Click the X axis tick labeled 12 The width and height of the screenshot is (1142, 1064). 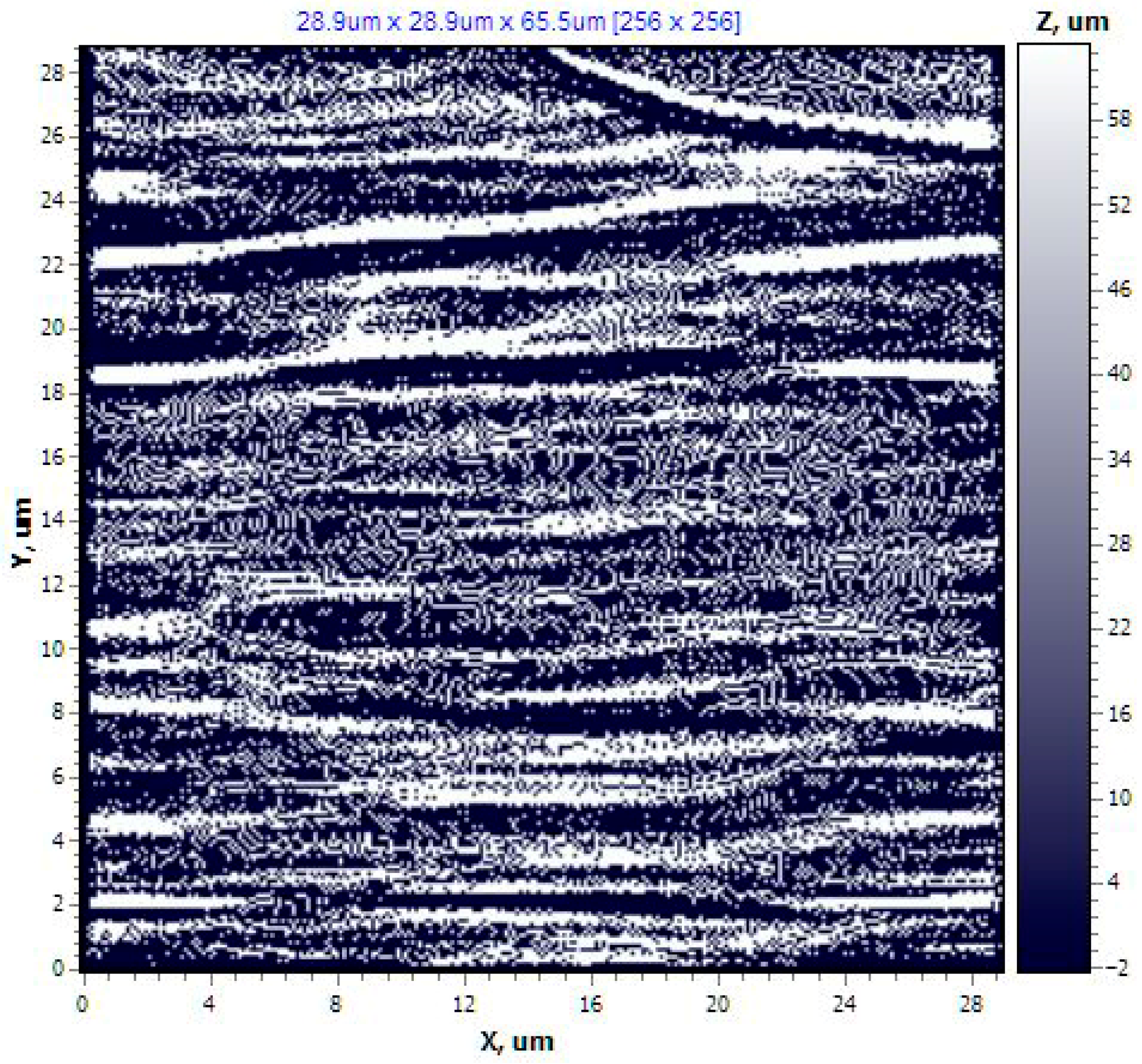tap(464, 1004)
